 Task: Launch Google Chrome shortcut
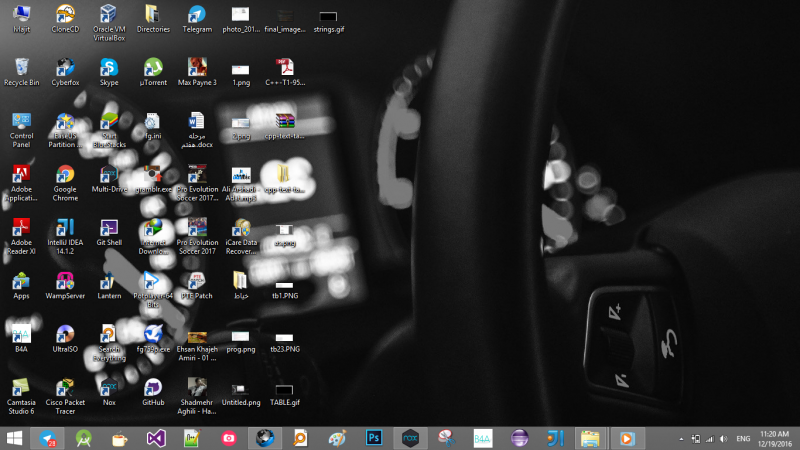pos(65,184)
